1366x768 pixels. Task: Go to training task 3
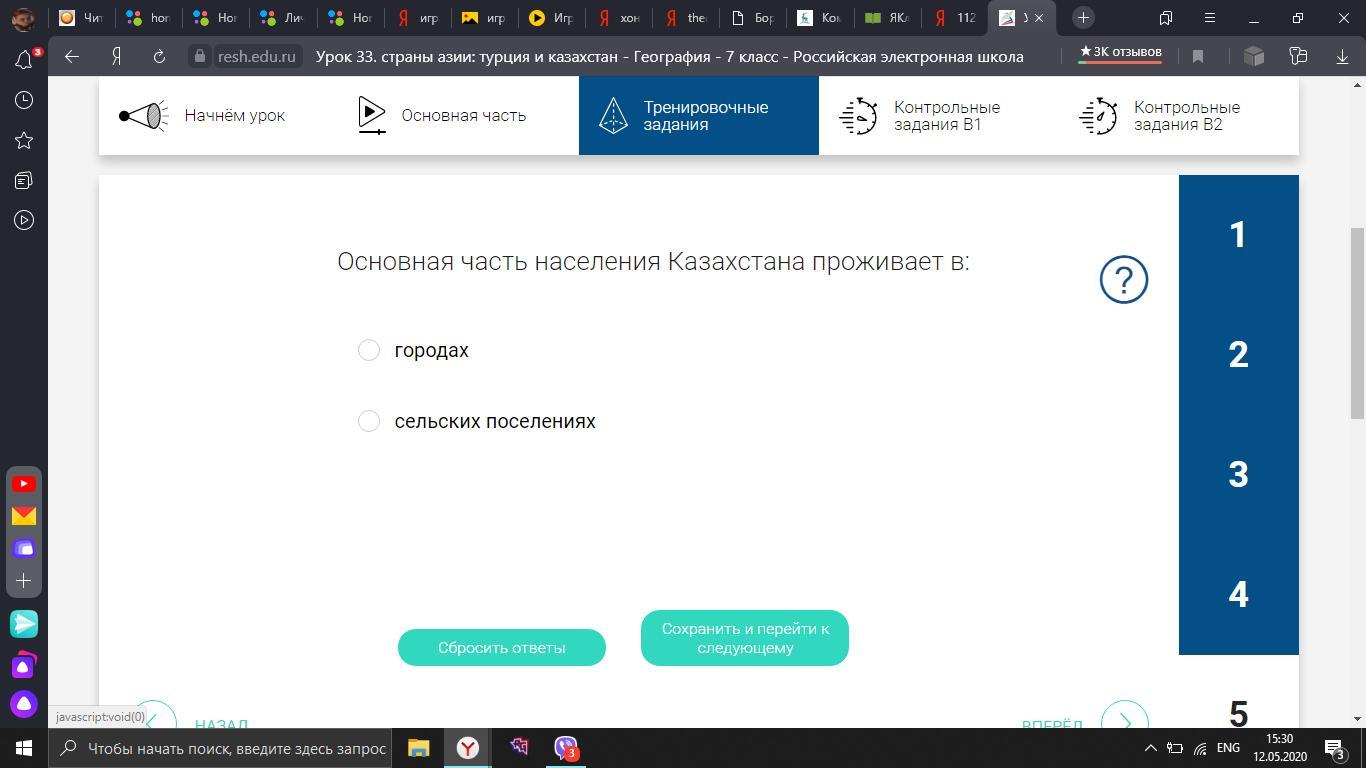point(1239,475)
